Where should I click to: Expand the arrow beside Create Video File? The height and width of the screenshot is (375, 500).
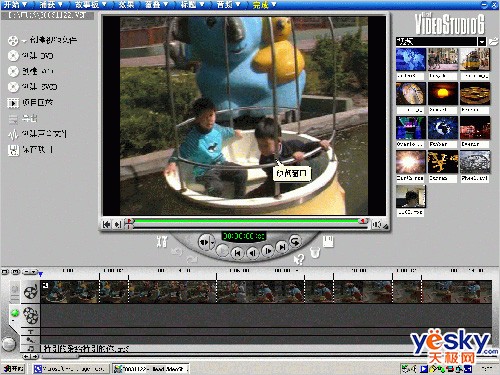pos(24,41)
